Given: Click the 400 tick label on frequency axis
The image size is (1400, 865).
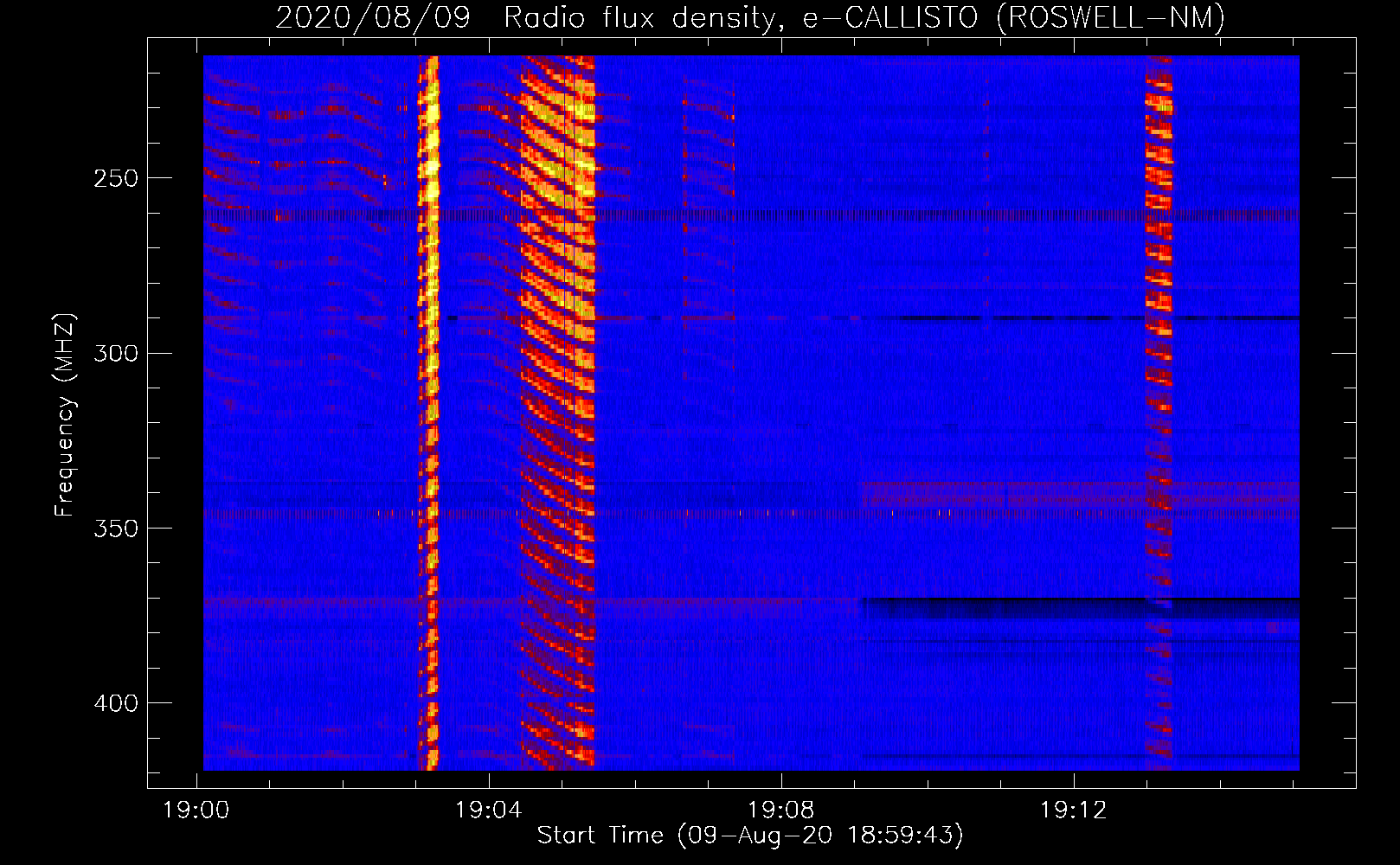Looking at the screenshot, I should pyautogui.click(x=116, y=702).
